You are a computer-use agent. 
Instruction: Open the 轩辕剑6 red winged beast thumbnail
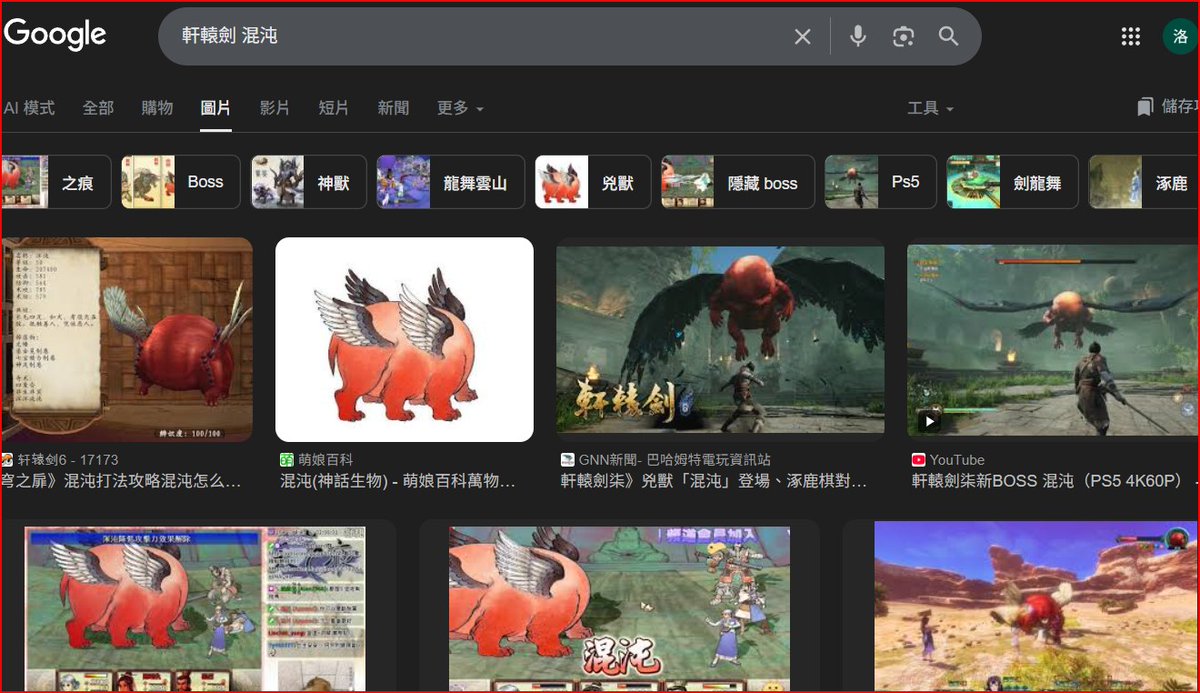coord(127,340)
